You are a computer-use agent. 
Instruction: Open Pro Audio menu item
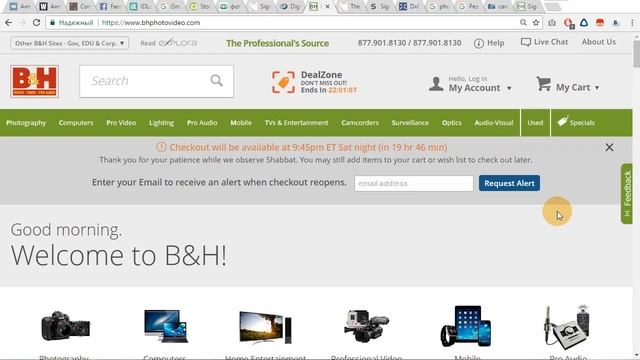point(202,123)
